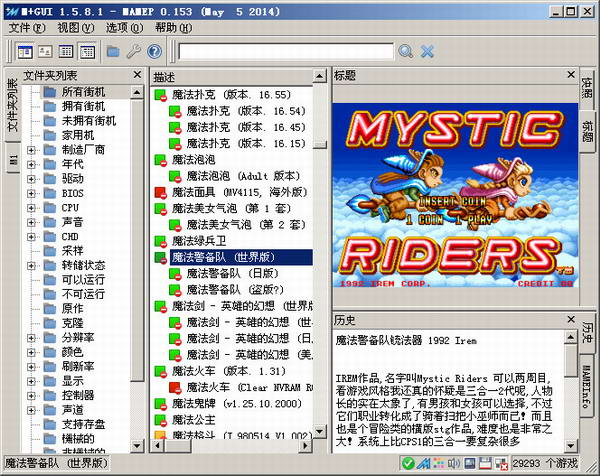This screenshot has width=600, height=476.
Task: Click green status icon of 魔法泡泡
Action: coord(160,160)
